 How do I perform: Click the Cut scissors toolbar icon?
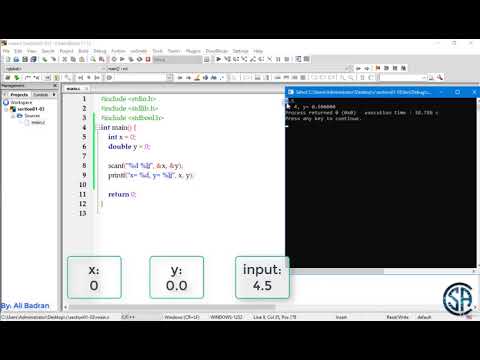point(65,59)
